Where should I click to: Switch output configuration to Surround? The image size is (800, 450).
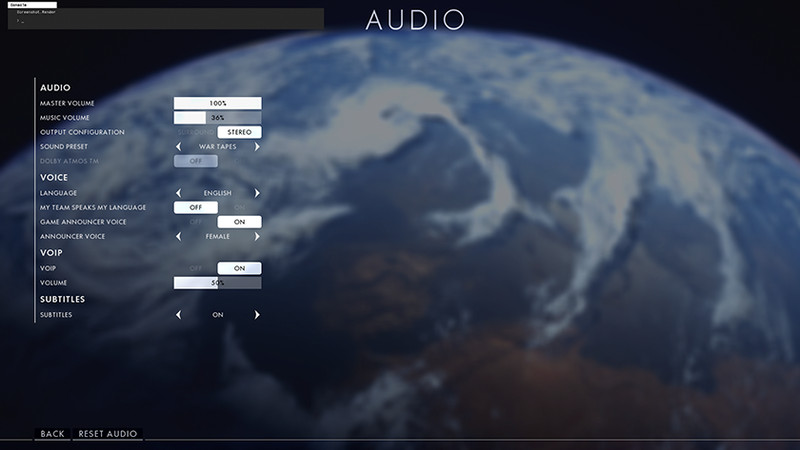(196, 132)
